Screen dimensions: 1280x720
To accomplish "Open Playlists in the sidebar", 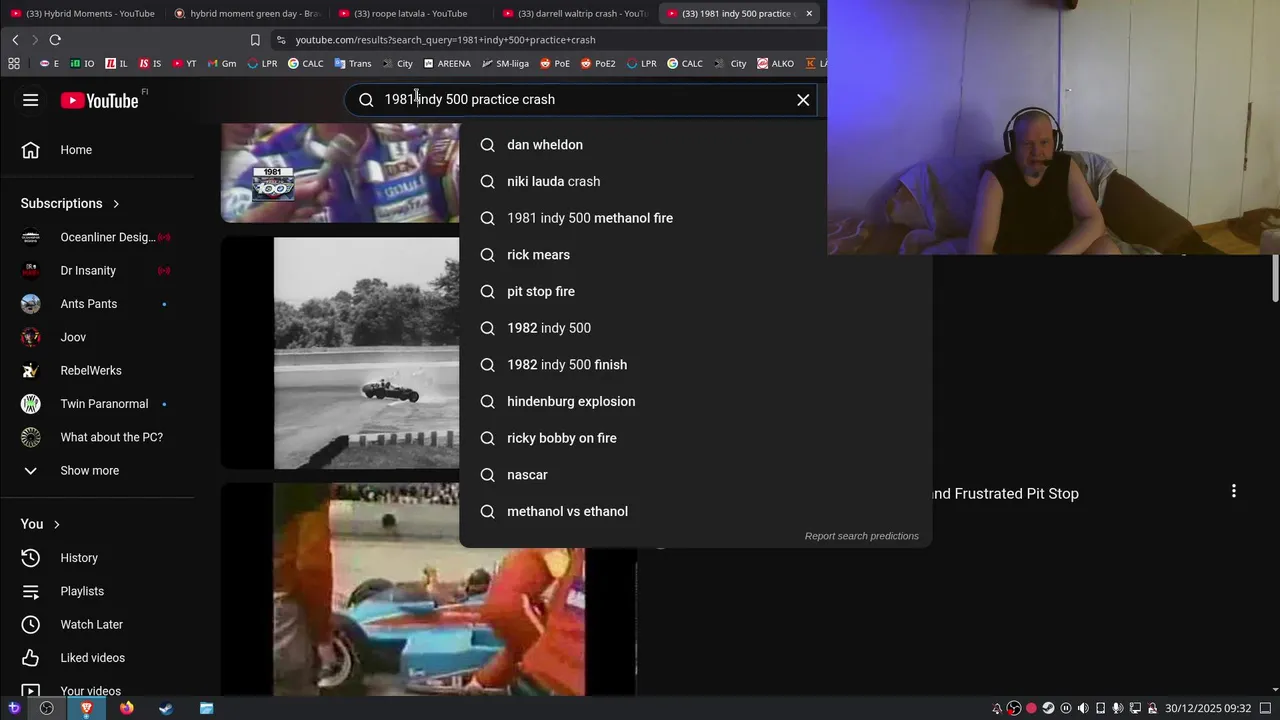I will 97,591.
